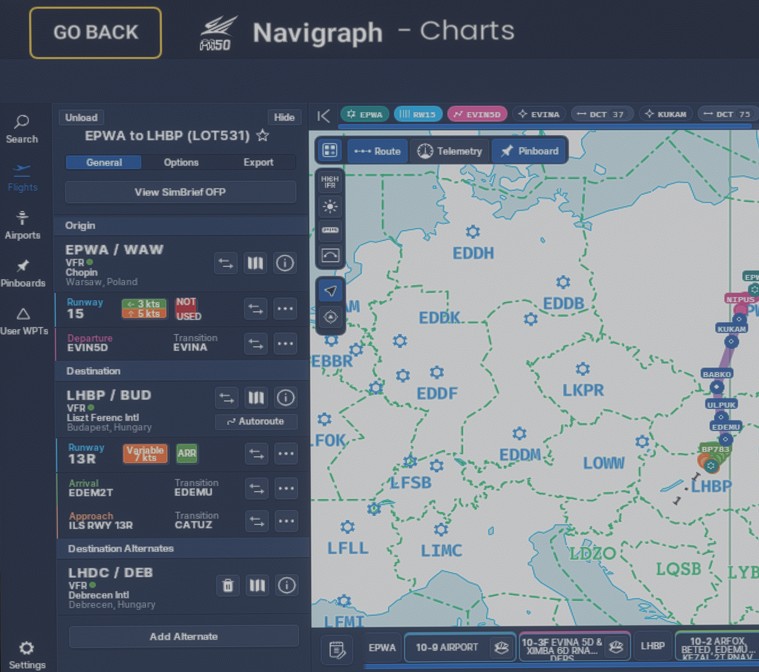Open charts for LHDC / DEB
Screen dimensions: 759x672
pyautogui.click(x=257, y=585)
